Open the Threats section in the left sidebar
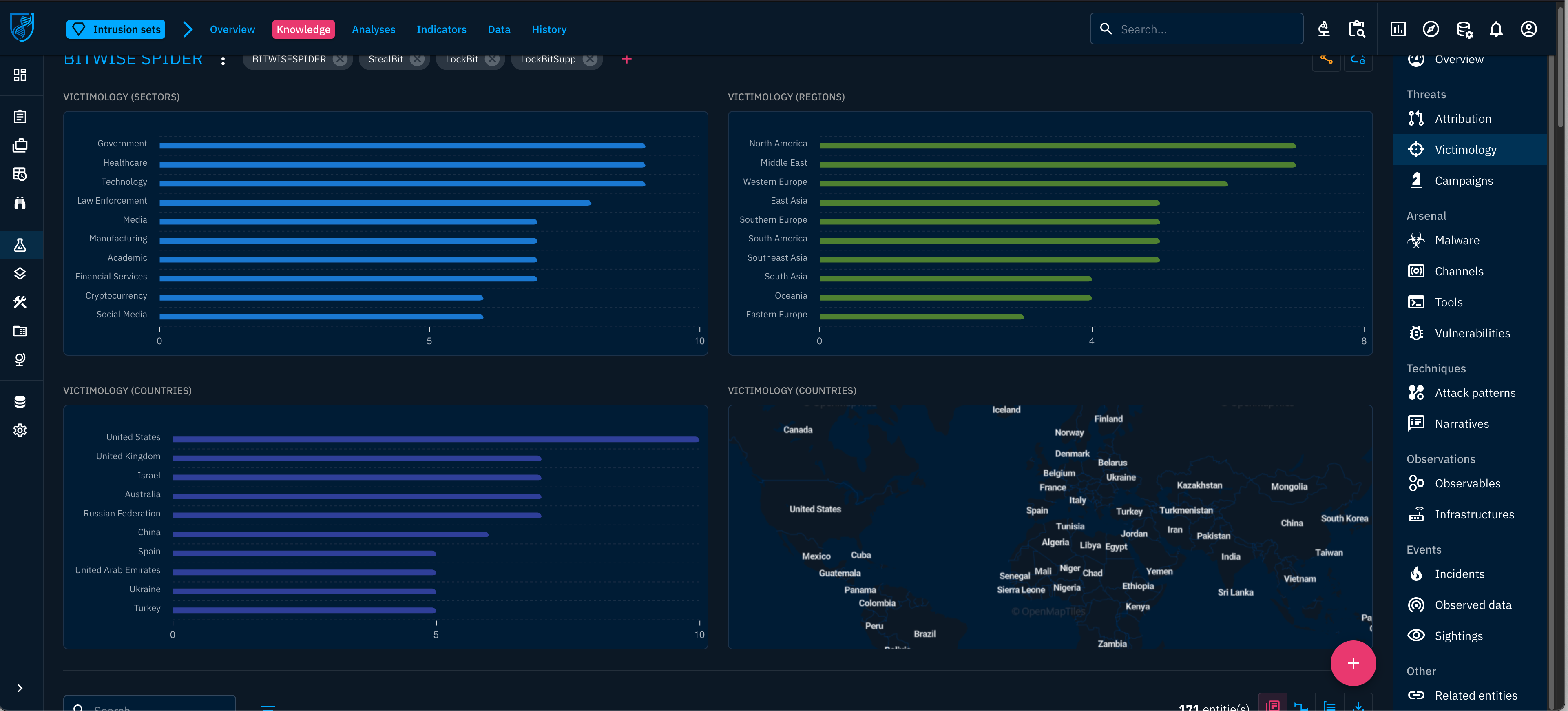The height and width of the screenshot is (711, 1568). (x=20, y=245)
